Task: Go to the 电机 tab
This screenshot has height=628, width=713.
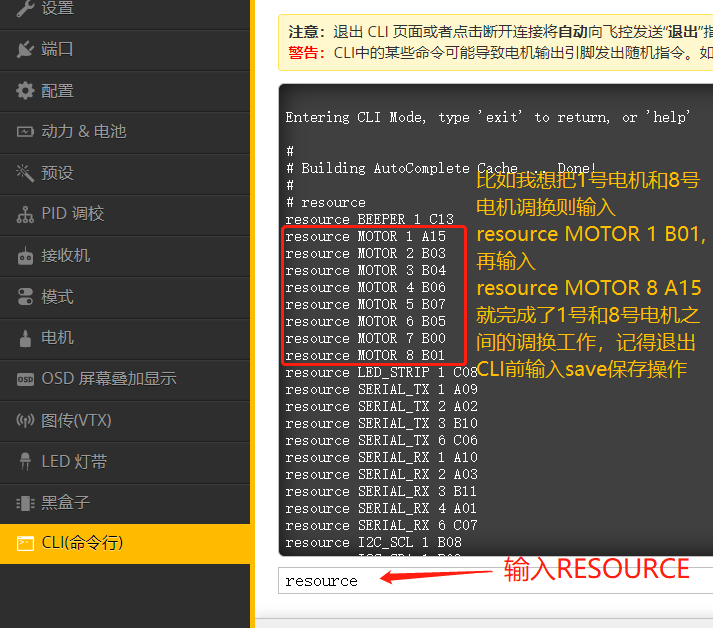Action: coord(125,339)
